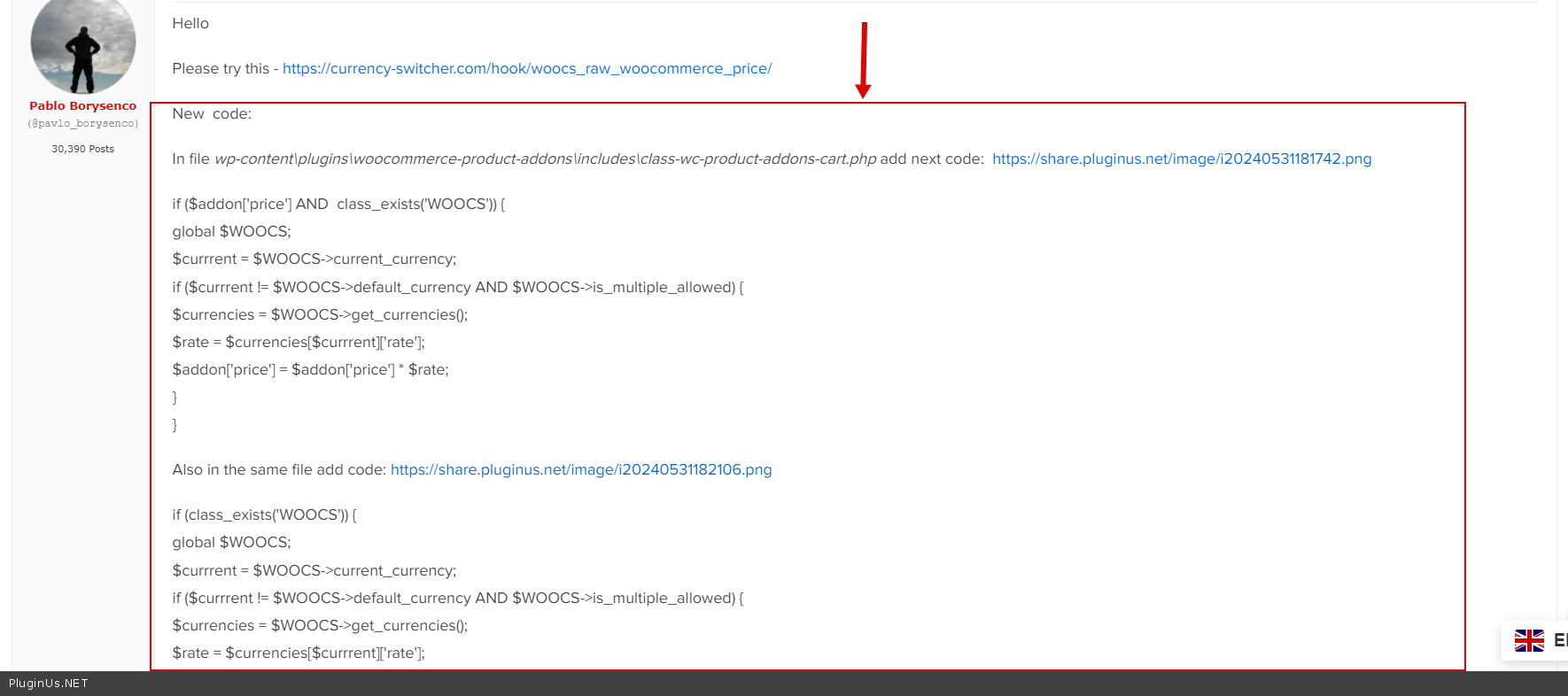Click the PluginUs.NET footer label
This screenshot has width=1568, height=696.
[49, 683]
